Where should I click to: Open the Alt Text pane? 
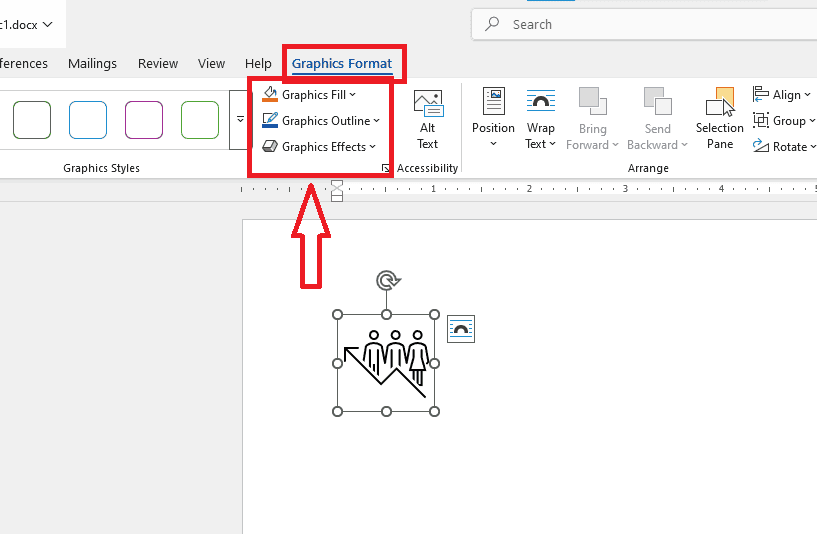[428, 120]
